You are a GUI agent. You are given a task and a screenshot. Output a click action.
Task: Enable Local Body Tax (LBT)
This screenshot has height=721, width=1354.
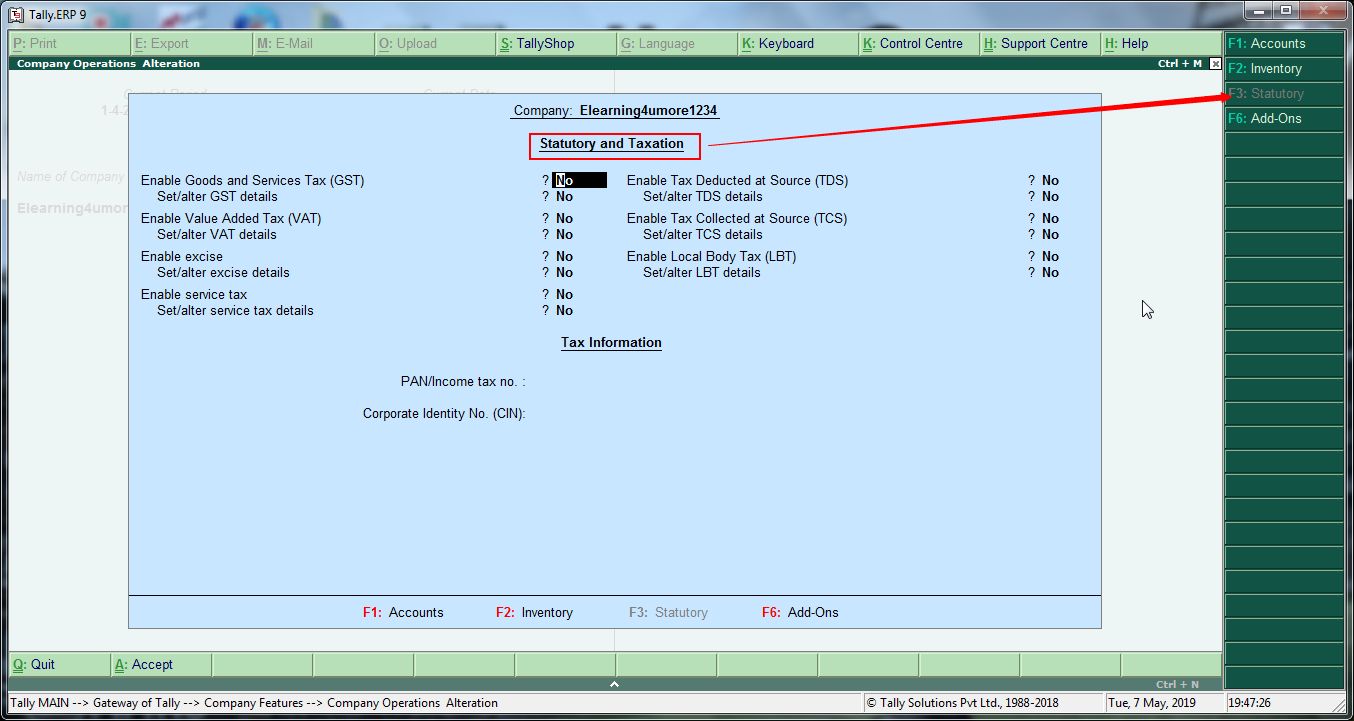pos(1049,256)
